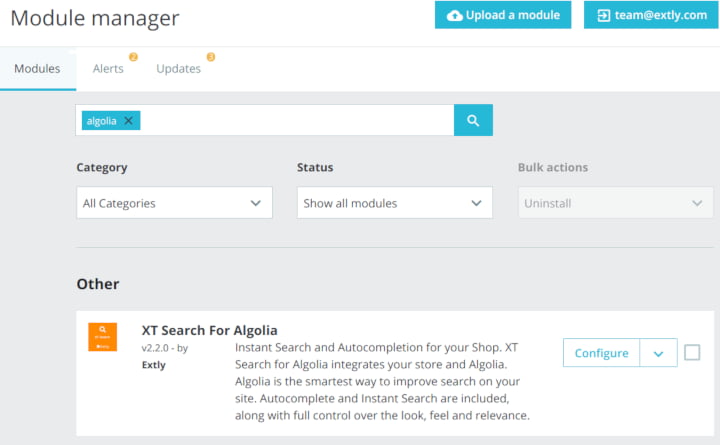The height and width of the screenshot is (445, 720).
Task: Click the sign-in arrow icon by team@extly.com
Action: click(603, 16)
